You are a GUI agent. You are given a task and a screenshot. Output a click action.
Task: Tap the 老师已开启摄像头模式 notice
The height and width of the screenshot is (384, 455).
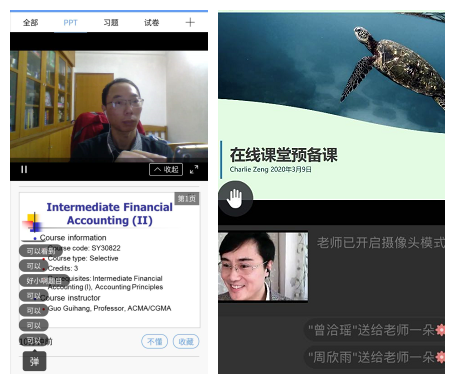point(380,242)
